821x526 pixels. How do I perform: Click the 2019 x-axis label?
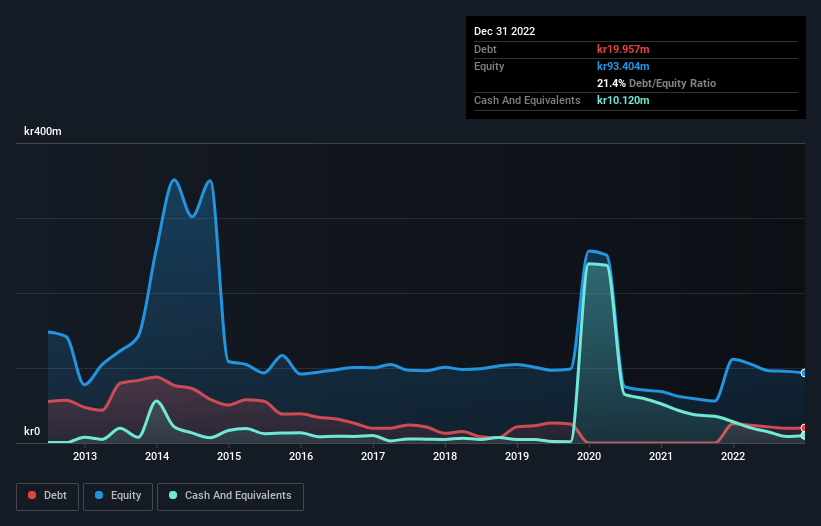(517, 456)
